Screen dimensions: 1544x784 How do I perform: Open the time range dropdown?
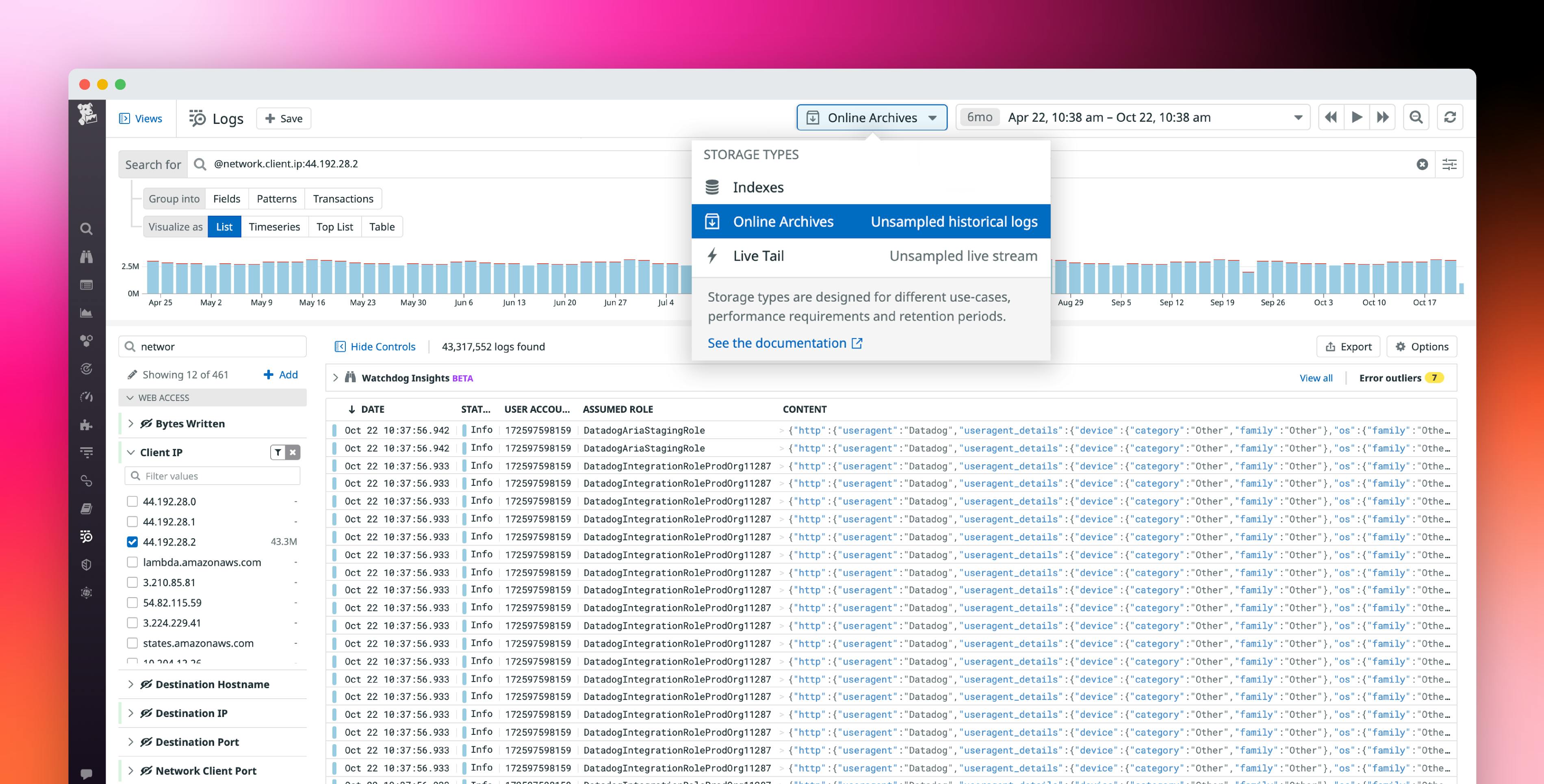(1298, 117)
